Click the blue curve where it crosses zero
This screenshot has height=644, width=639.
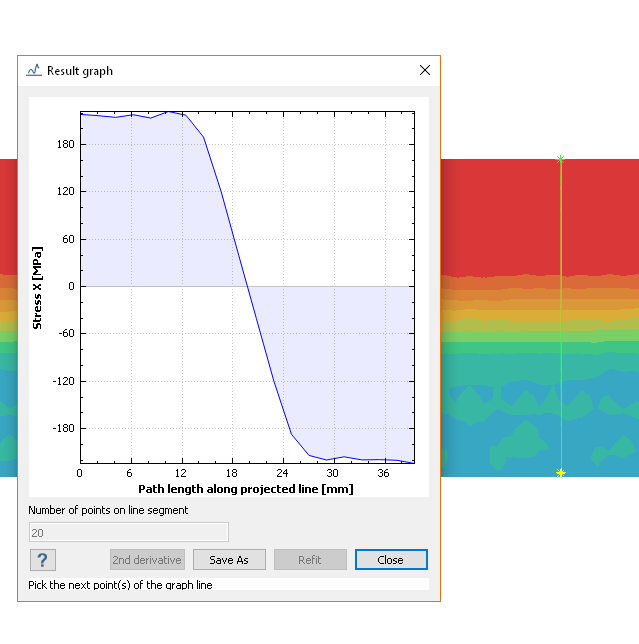click(248, 286)
